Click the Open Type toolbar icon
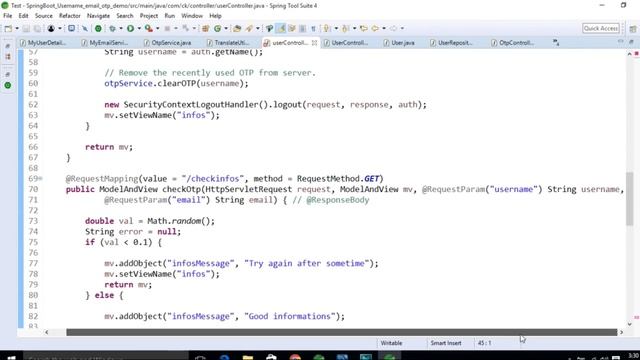Image resolution: width=640 pixels, height=360 pixels. (x=237, y=28)
